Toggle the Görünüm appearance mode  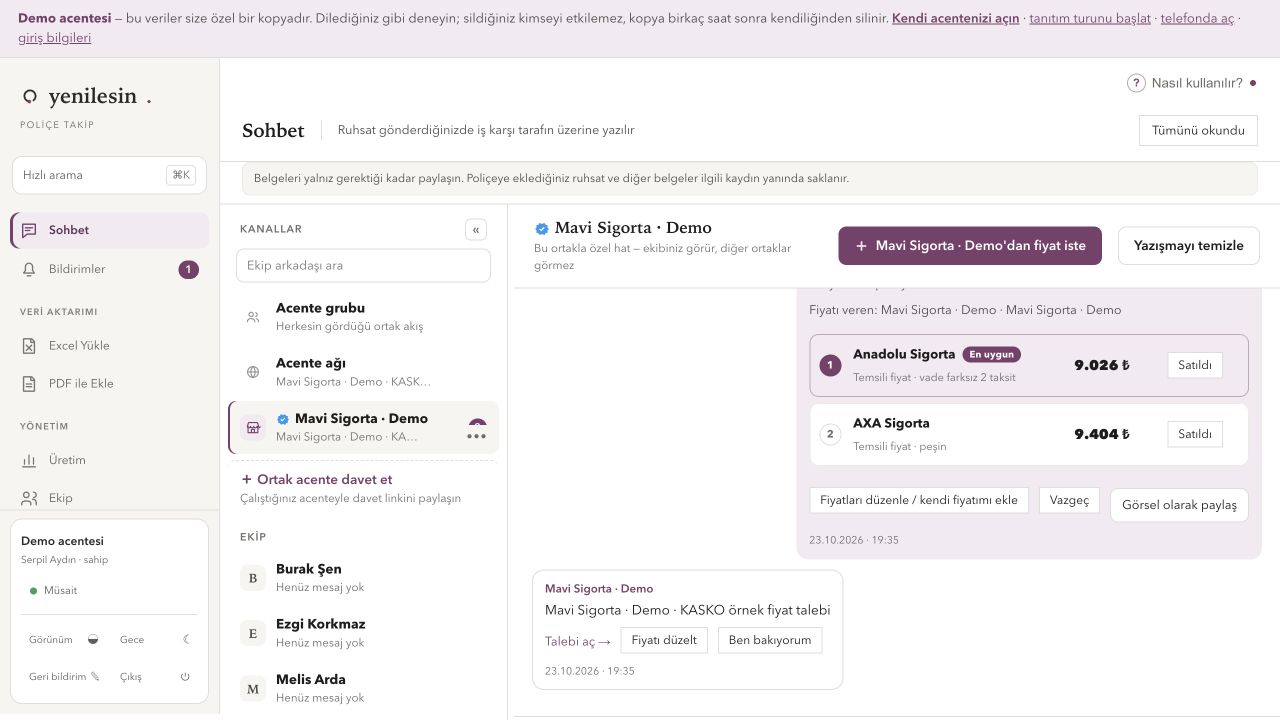pos(66,640)
